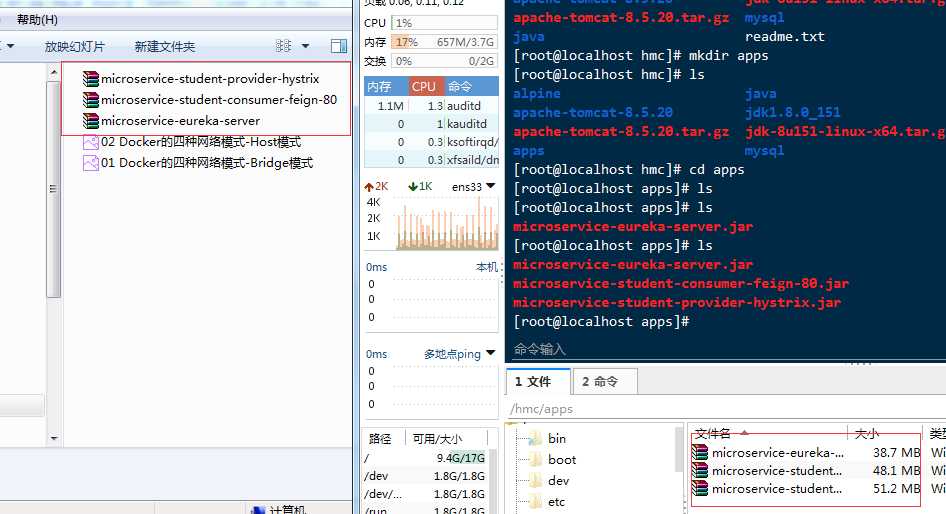Screen dimensions: 946x514
Task: Click the 内存 usage bar showing 17%
Action: [444, 42]
